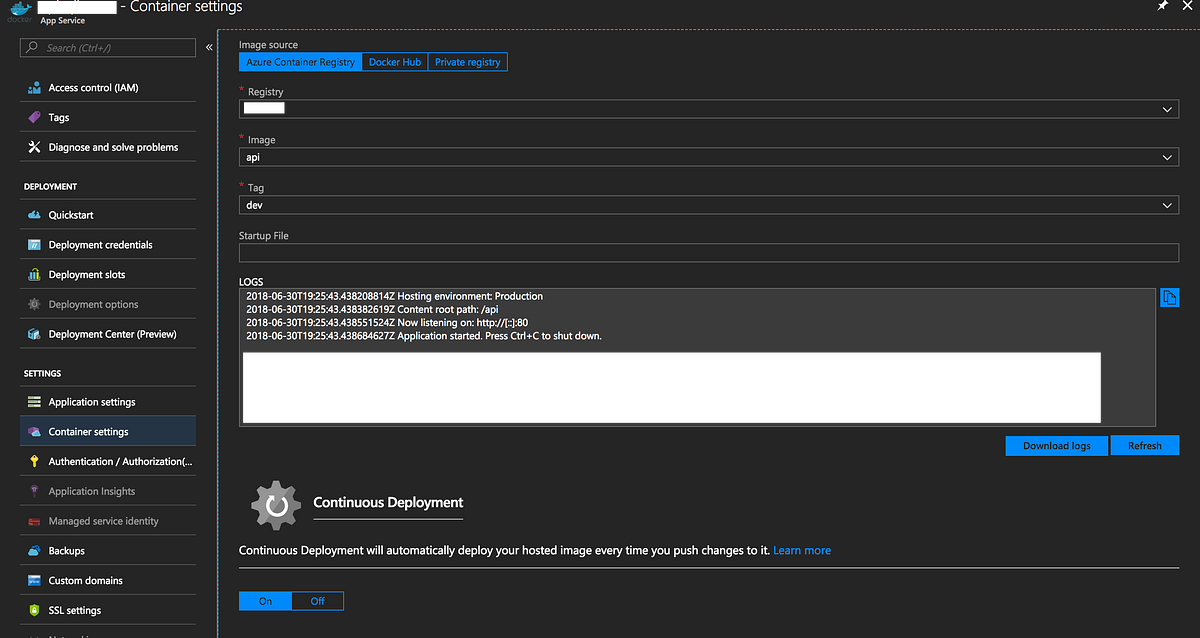Image resolution: width=1200 pixels, height=638 pixels.
Task: Click the Diagnose and solve problems wrench icon
Action: 34,147
